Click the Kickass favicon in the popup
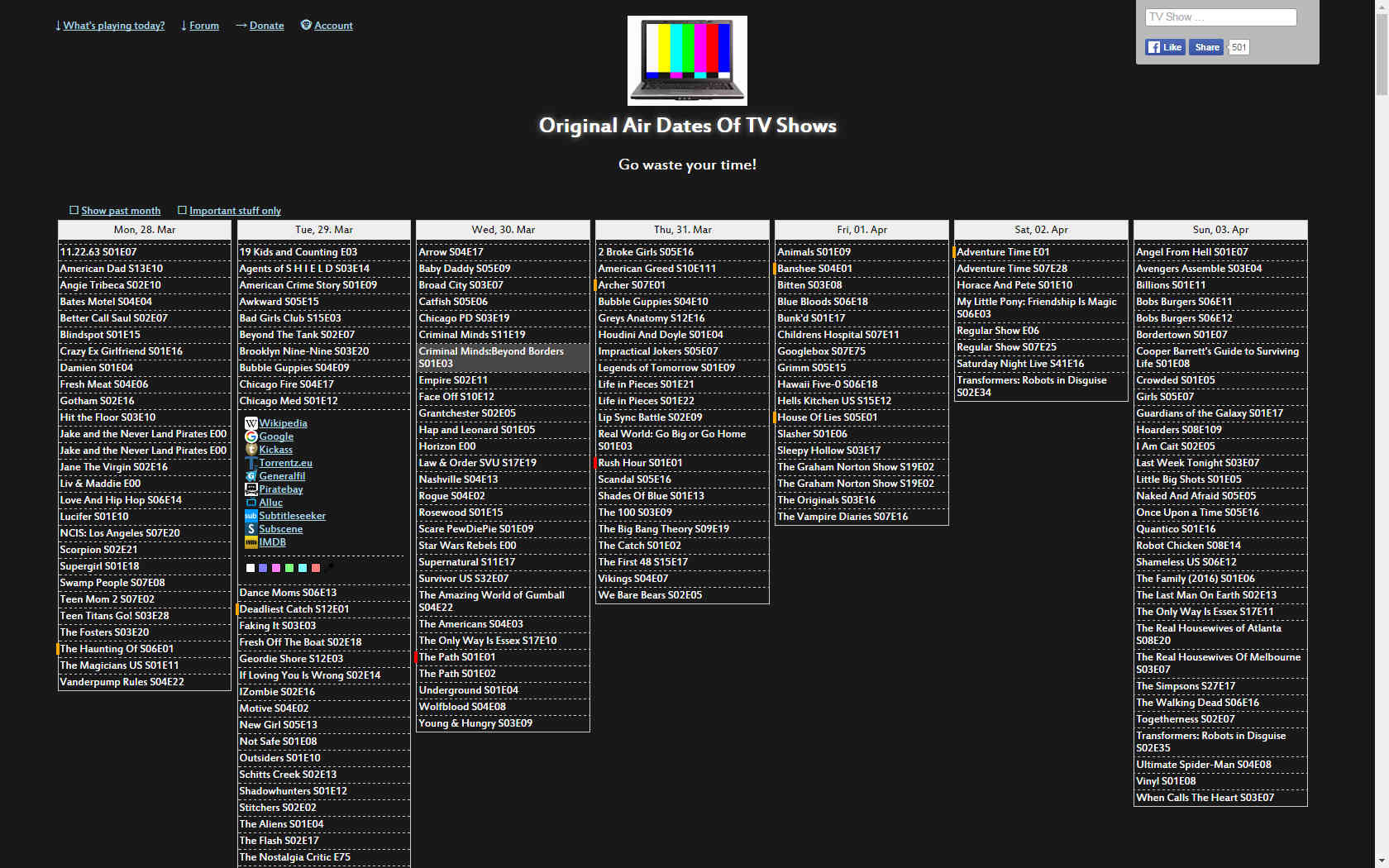This screenshot has width=1389, height=868. pyautogui.click(x=251, y=450)
